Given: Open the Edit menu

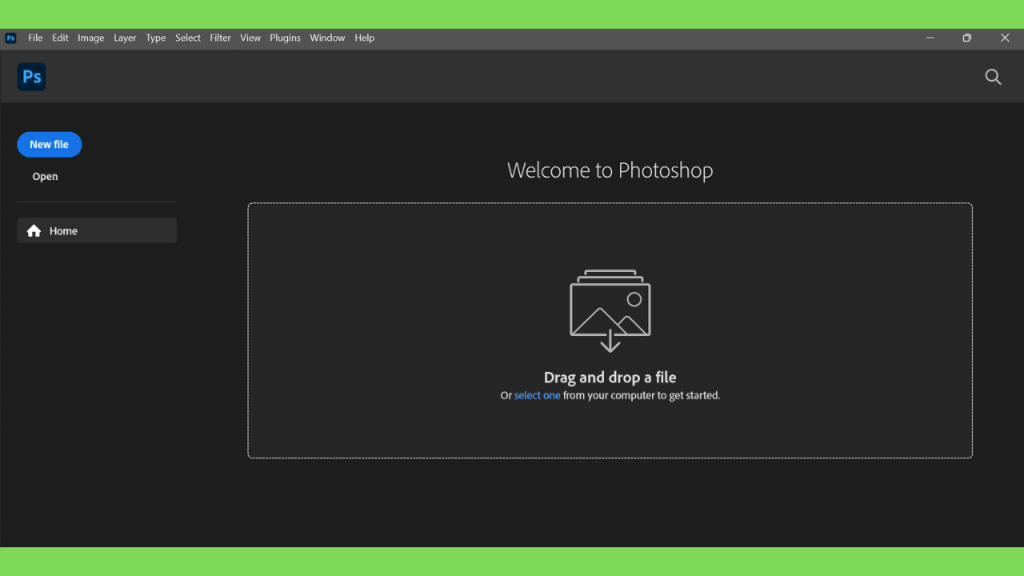Looking at the screenshot, I should point(60,38).
